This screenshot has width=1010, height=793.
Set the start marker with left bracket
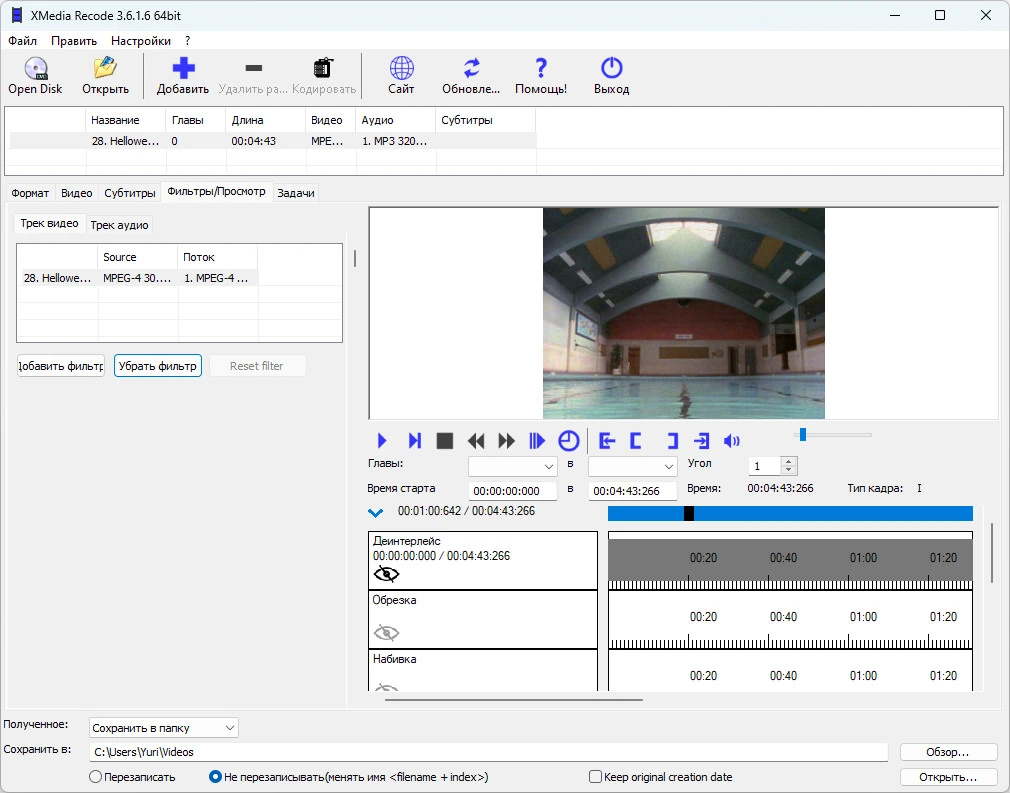[636, 441]
